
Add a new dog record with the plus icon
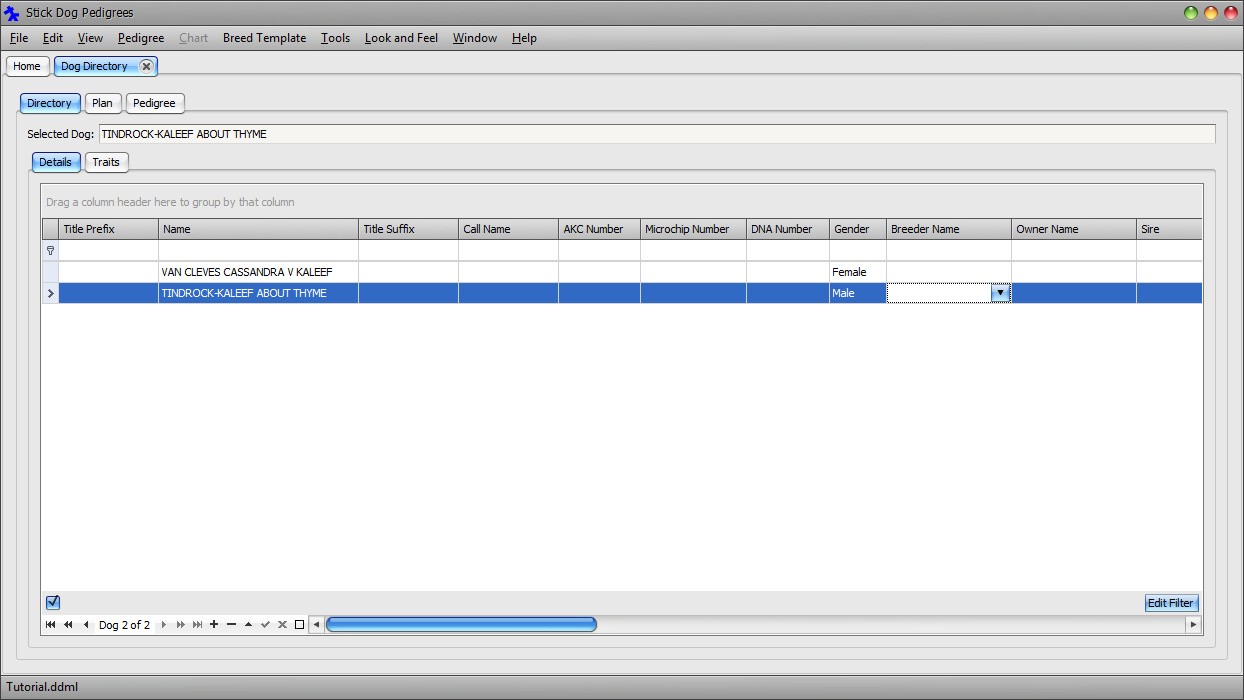click(x=214, y=624)
